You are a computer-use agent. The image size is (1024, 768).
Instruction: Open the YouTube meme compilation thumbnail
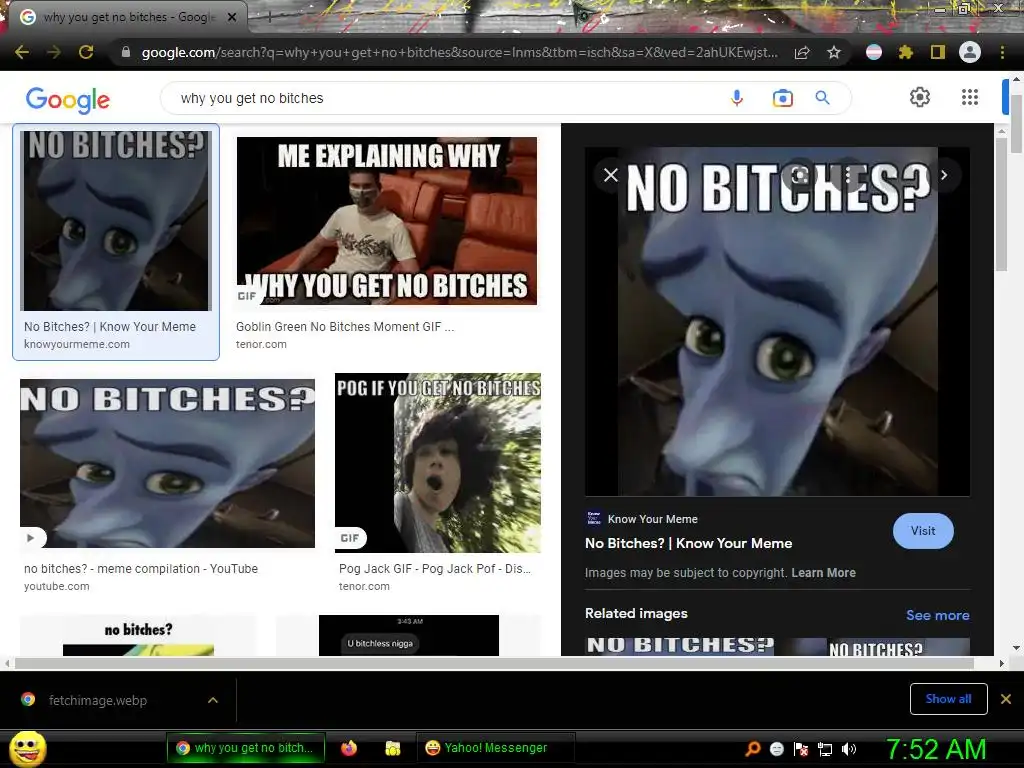(x=167, y=464)
